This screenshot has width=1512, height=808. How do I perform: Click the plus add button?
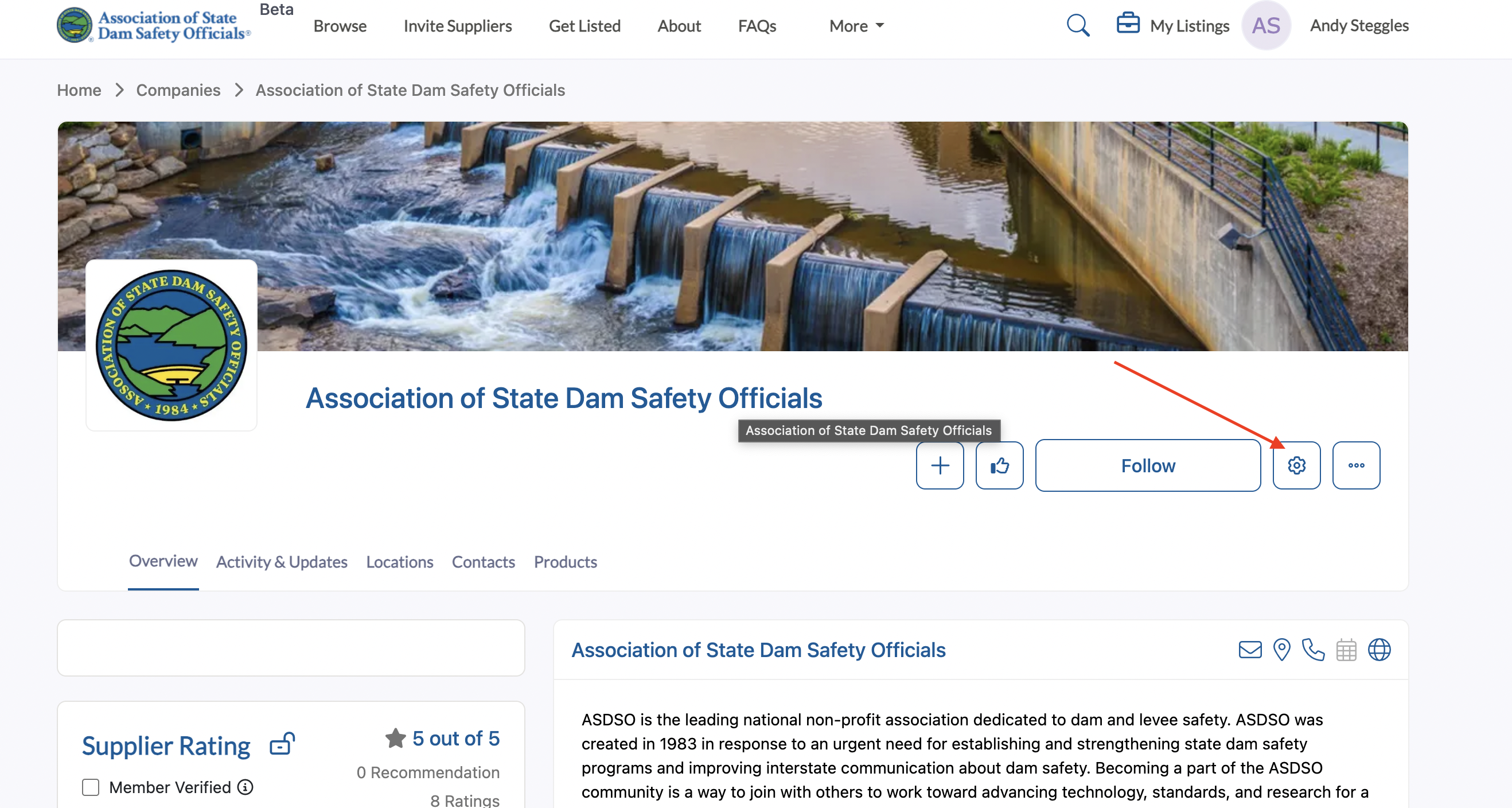click(940, 465)
